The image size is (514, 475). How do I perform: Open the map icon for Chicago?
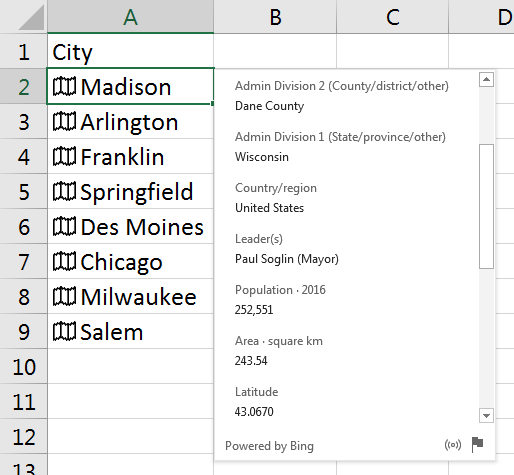[x=64, y=261]
